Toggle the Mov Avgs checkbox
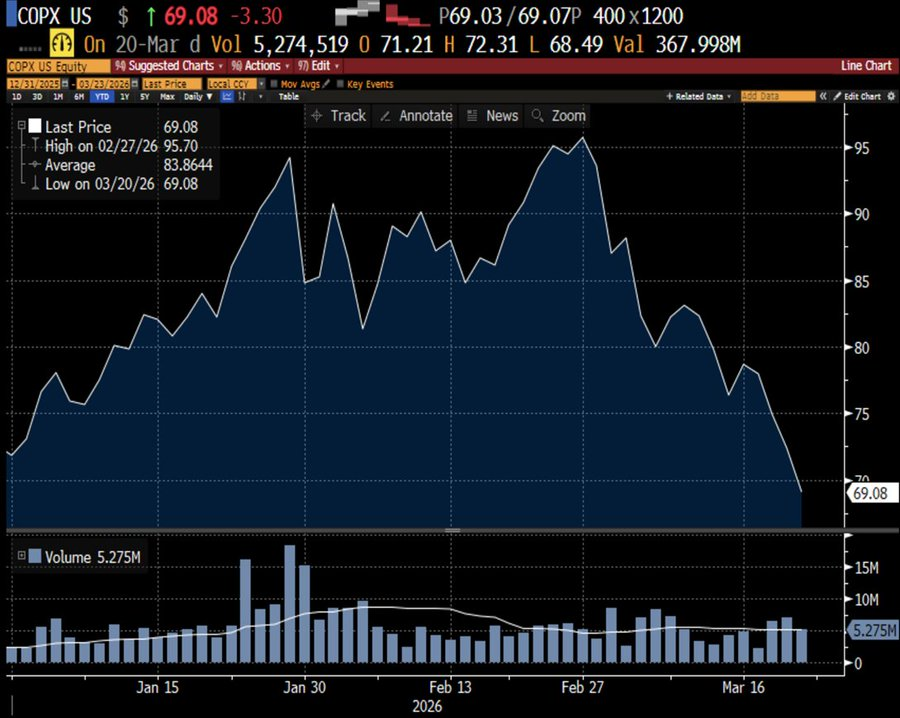 [x=274, y=84]
